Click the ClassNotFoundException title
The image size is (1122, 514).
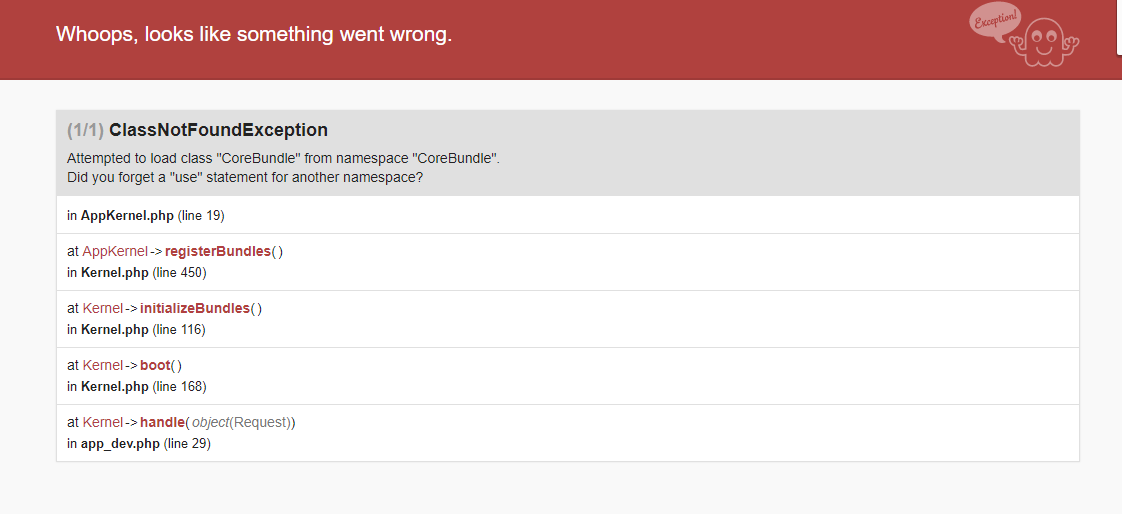(218, 130)
